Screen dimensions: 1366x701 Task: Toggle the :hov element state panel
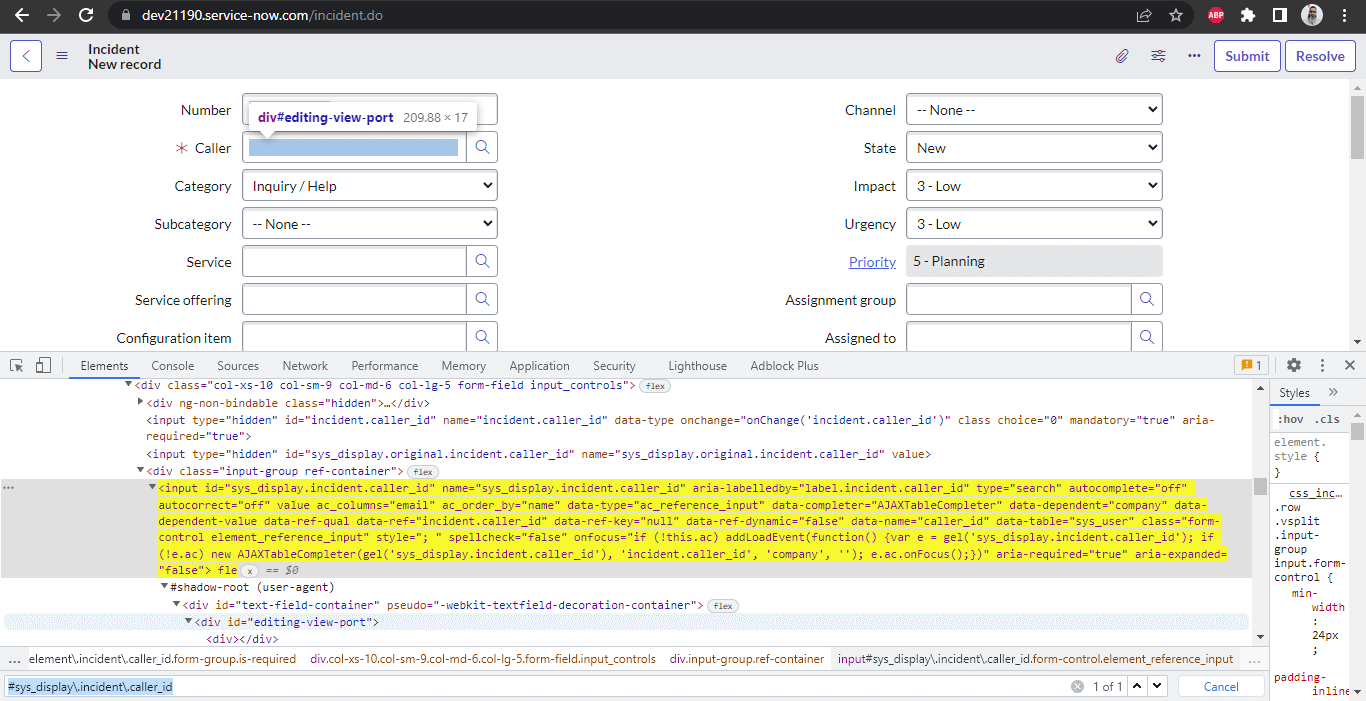click(1291, 419)
